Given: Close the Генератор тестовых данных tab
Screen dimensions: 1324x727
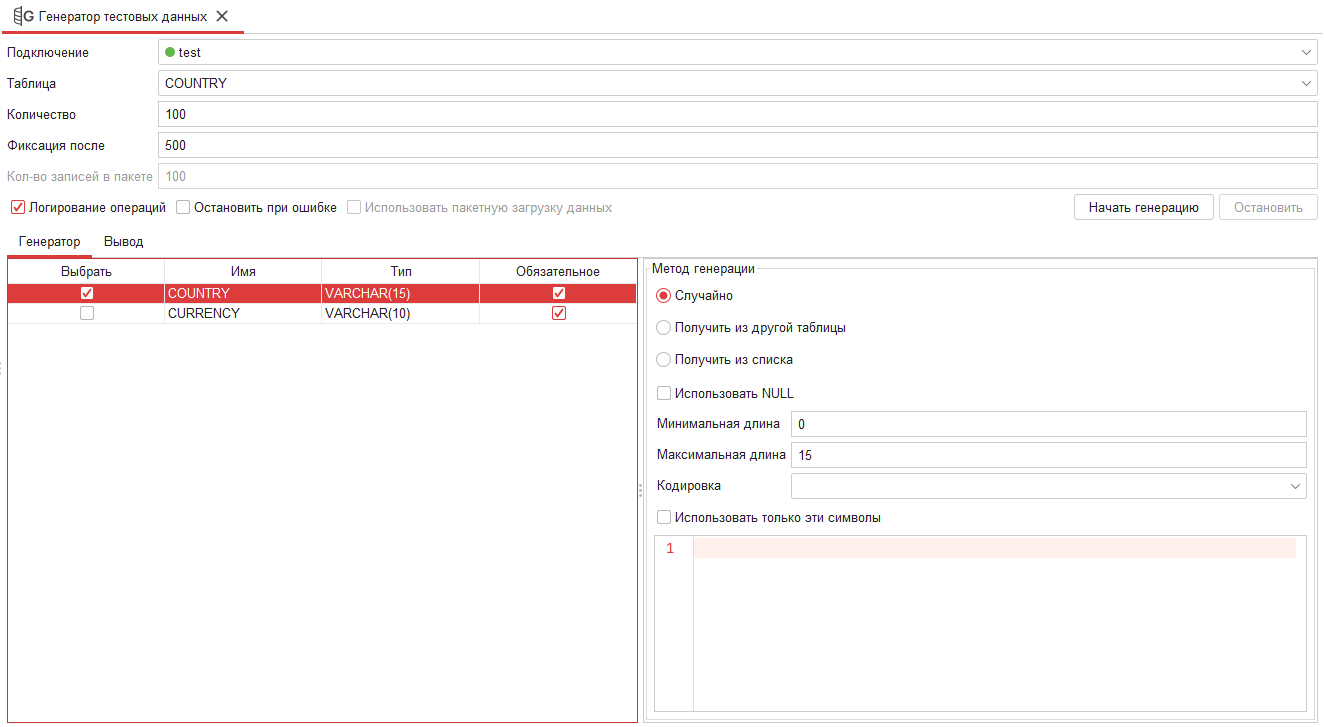Looking at the screenshot, I should (x=222, y=16).
